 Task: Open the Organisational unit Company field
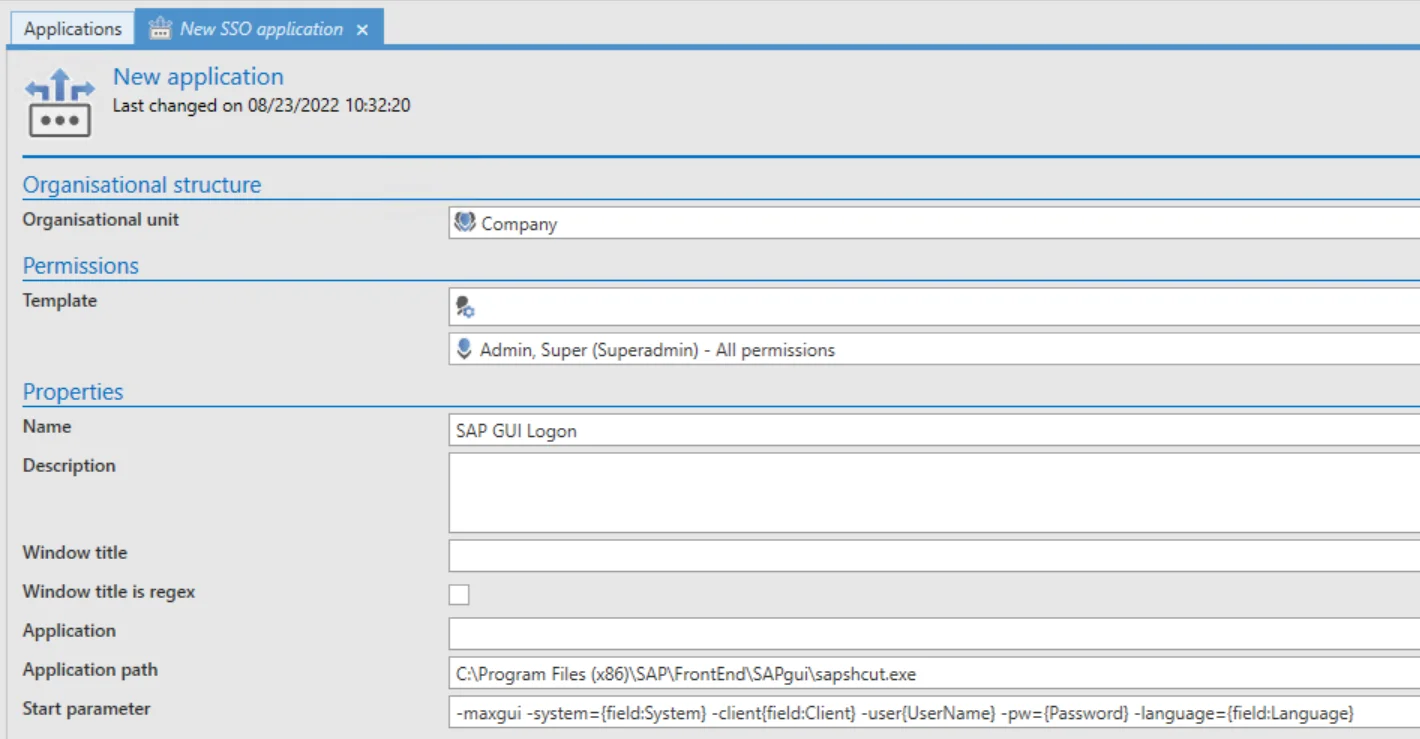tap(934, 223)
